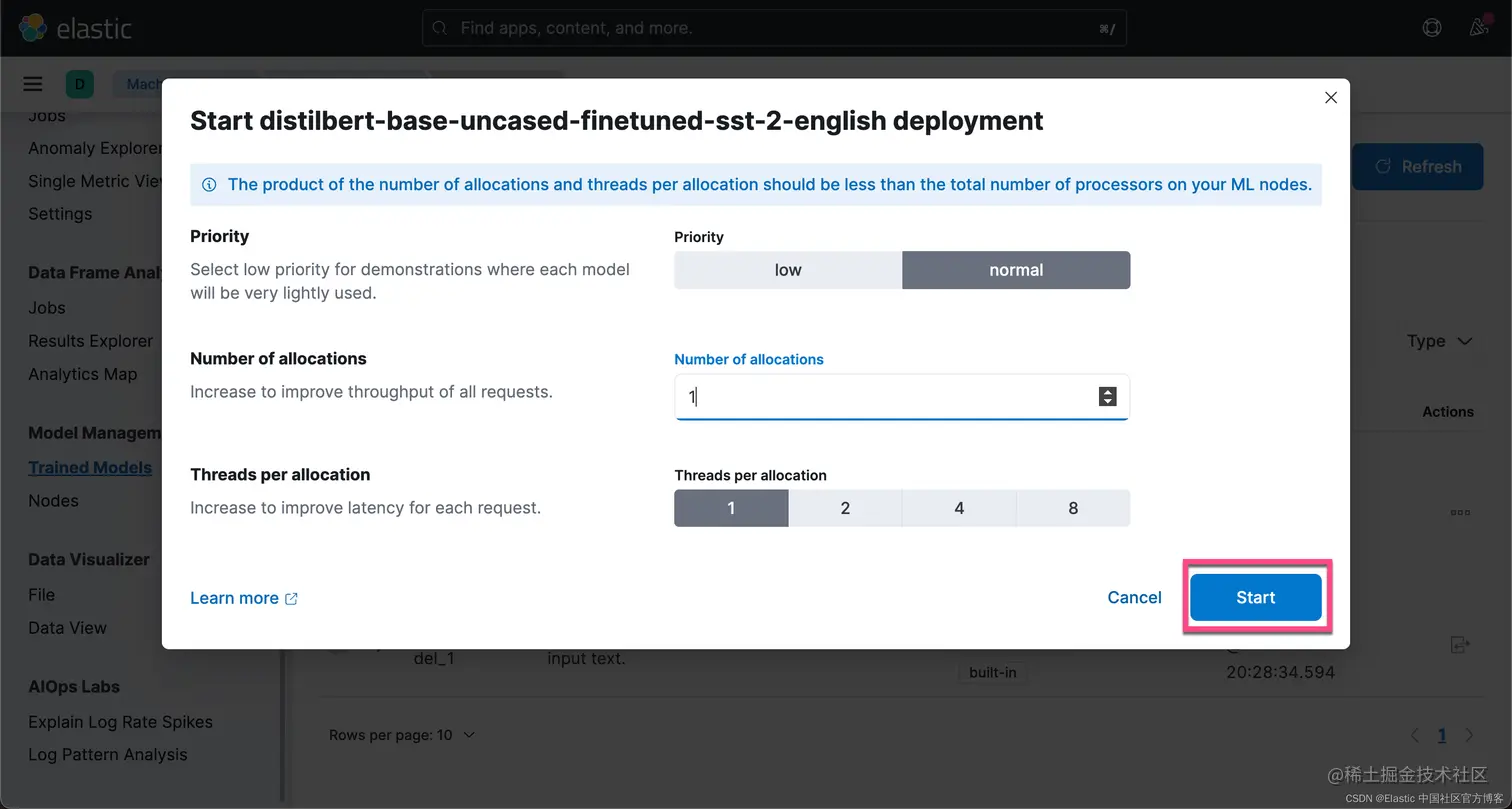Click the external link icon beside Learn more

click(x=291, y=599)
